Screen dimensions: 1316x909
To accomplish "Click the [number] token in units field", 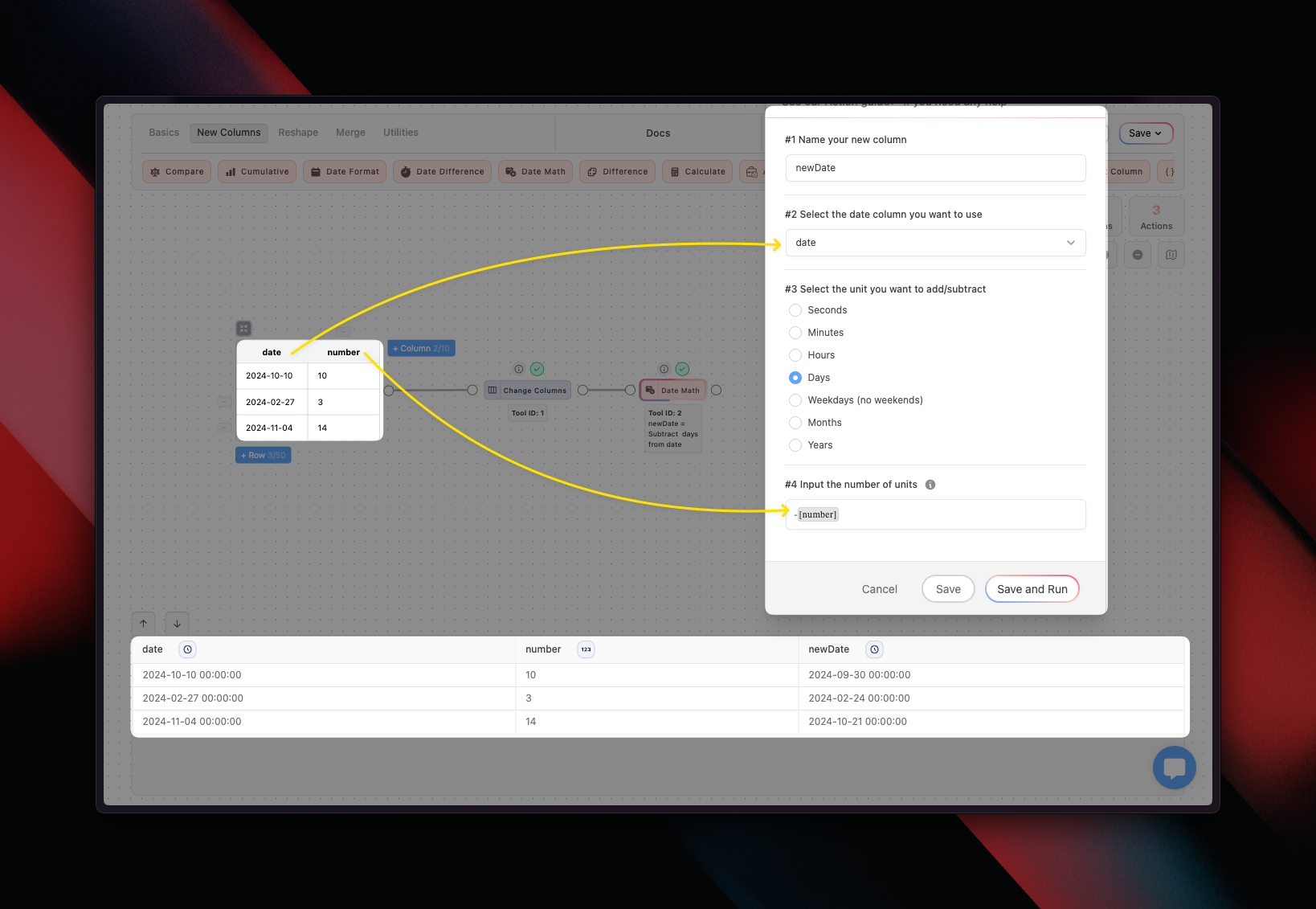I will pos(818,514).
